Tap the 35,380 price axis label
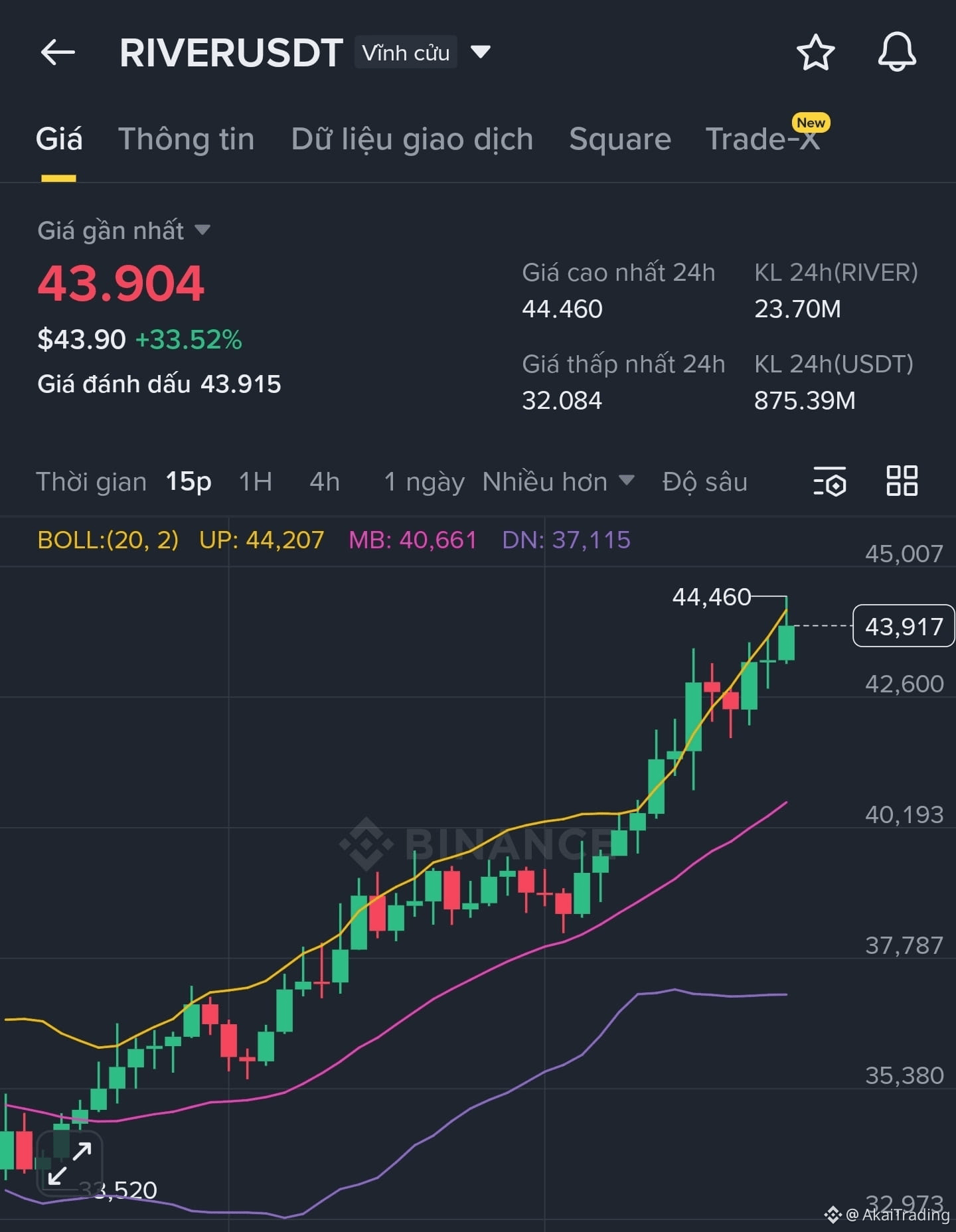The width and height of the screenshot is (956, 1232). coord(904,1075)
